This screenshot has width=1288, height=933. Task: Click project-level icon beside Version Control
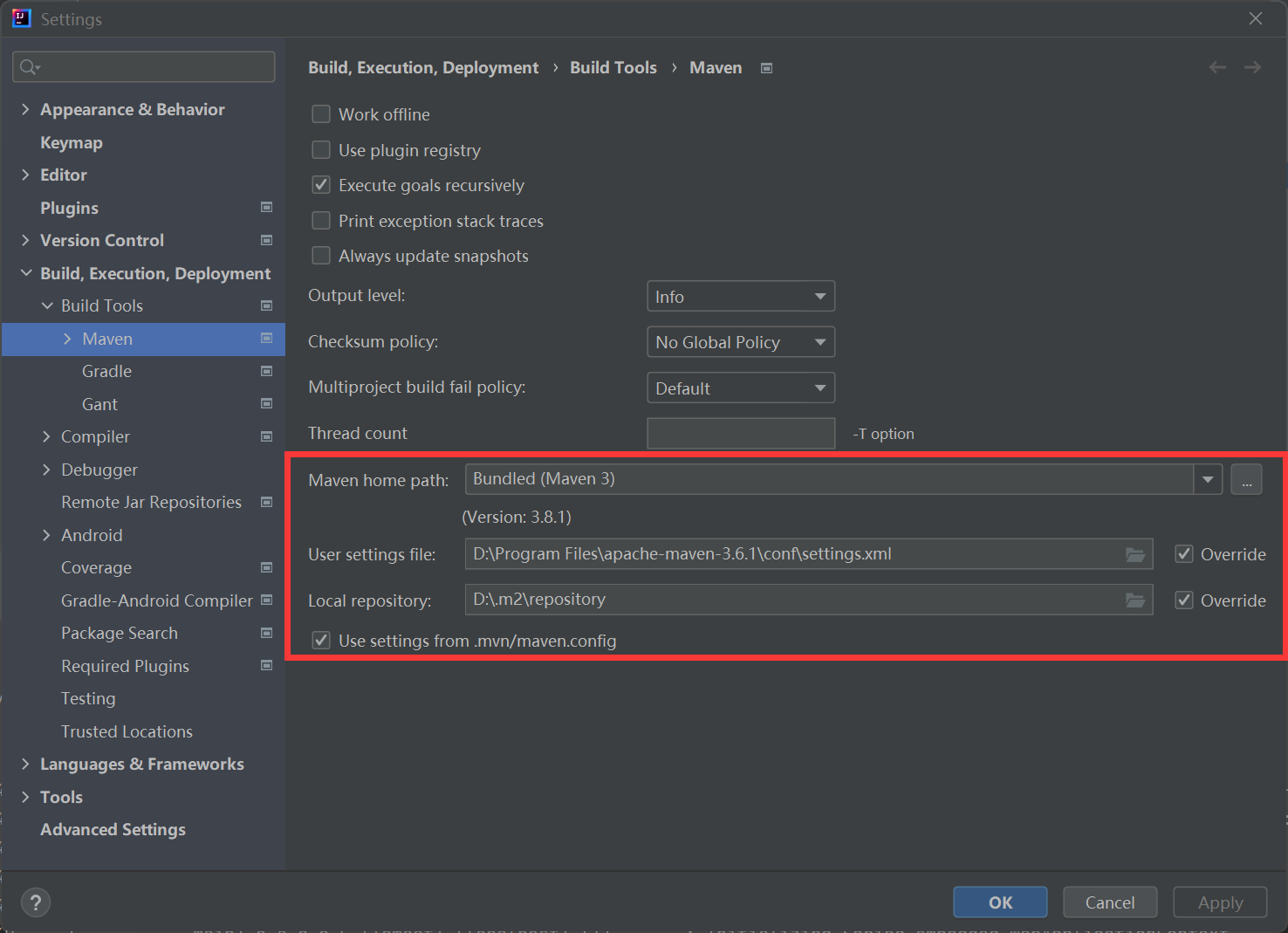(x=267, y=240)
